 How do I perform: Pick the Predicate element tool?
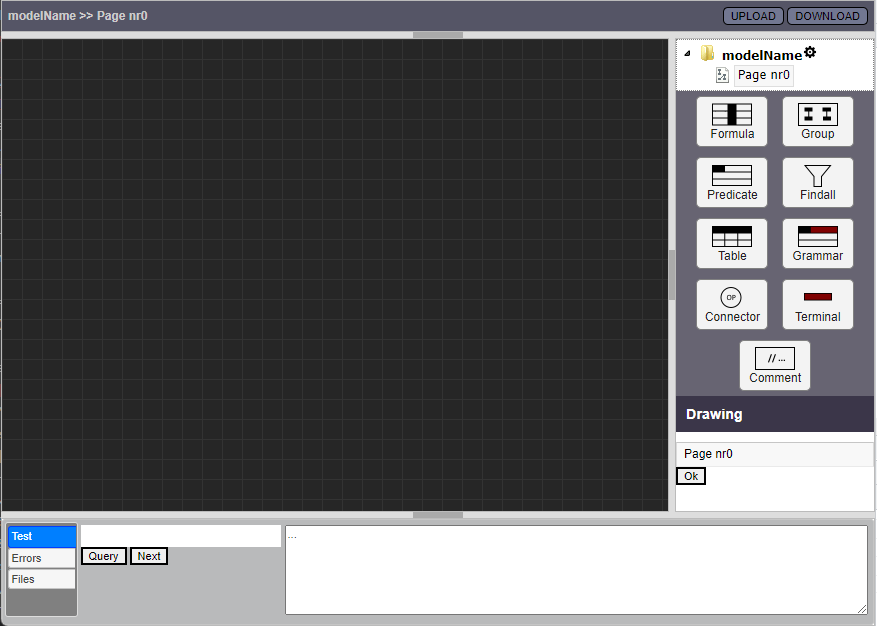click(731, 182)
